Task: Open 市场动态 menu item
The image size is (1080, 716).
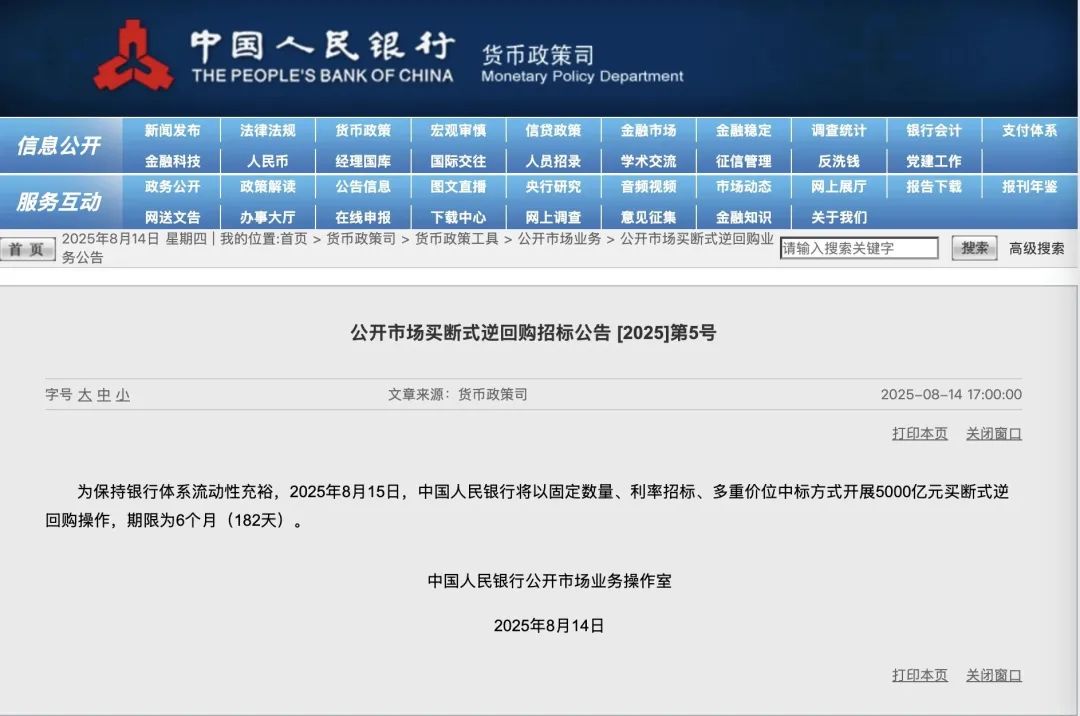Action: (743, 187)
